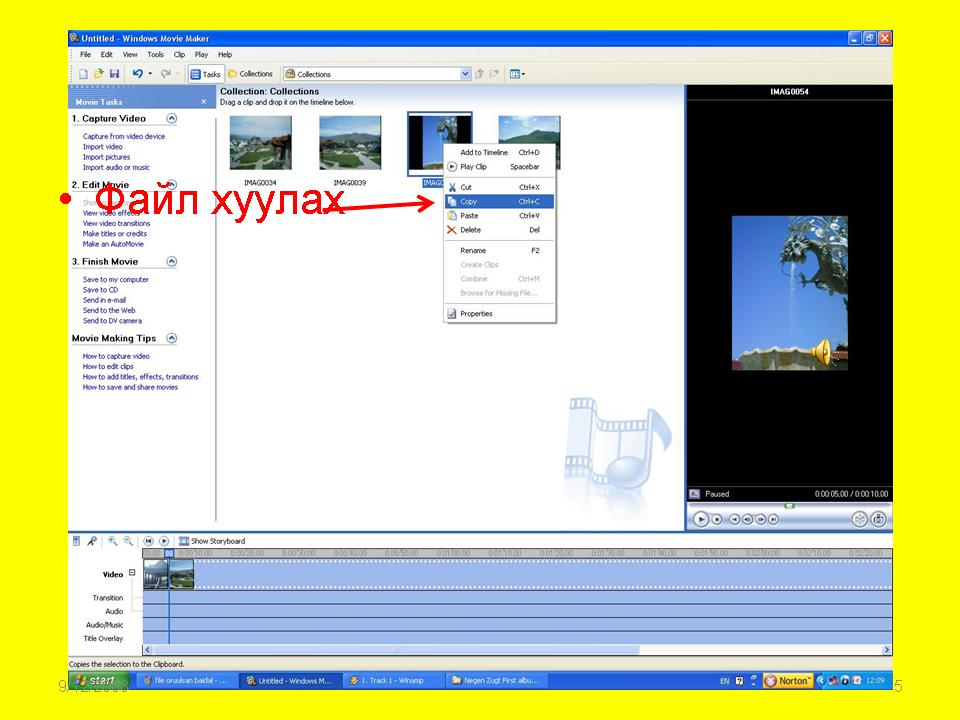Click the Save Project toolbar icon
960x720 pixels.
pyautogui.click(x=114, y=74)
